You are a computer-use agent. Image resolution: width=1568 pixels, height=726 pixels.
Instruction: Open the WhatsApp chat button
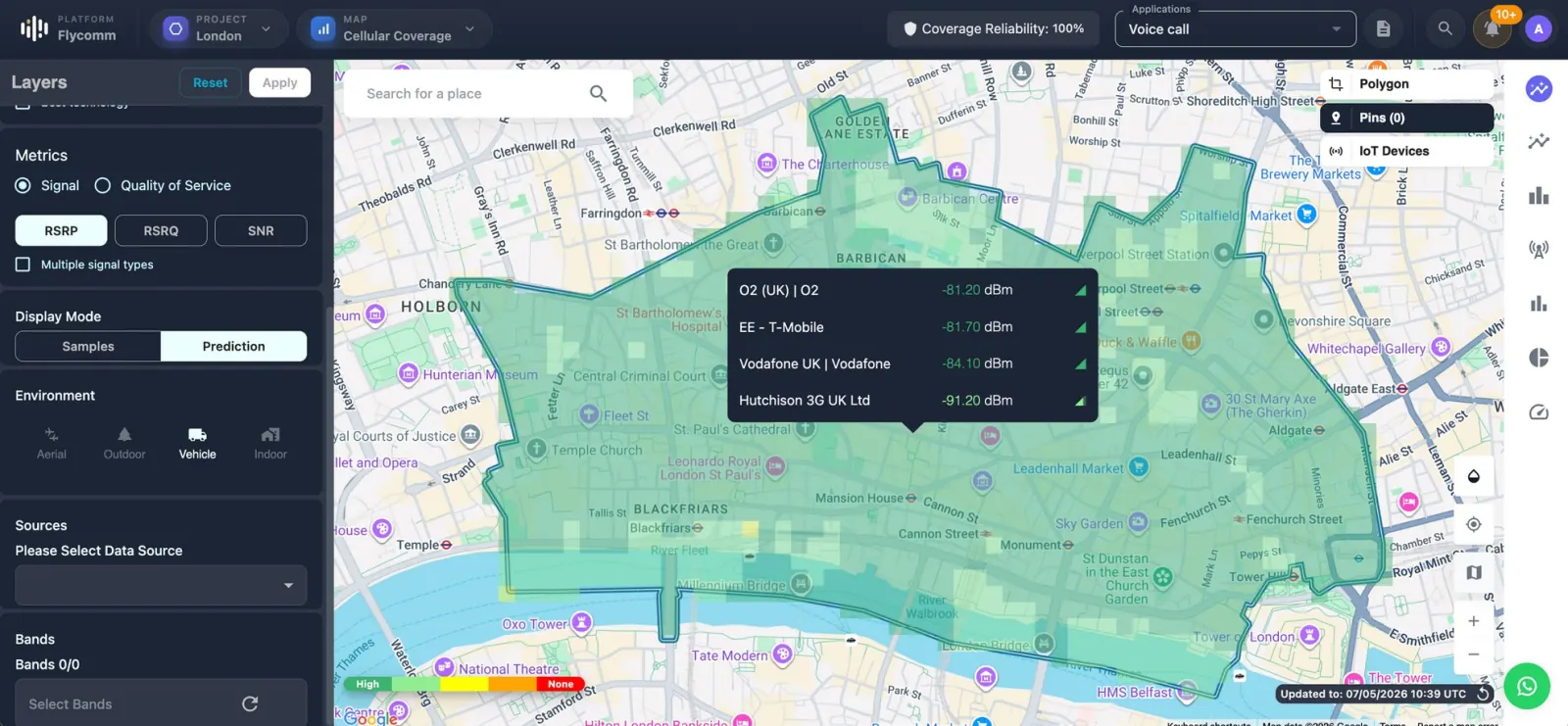(x=1527, y=687)
